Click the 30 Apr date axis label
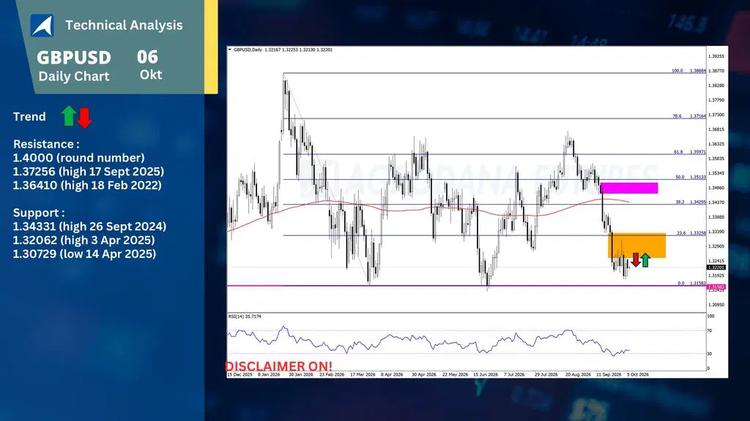This screenshot has width=750, height=421. pyautogui.click(x=424, y=375)
